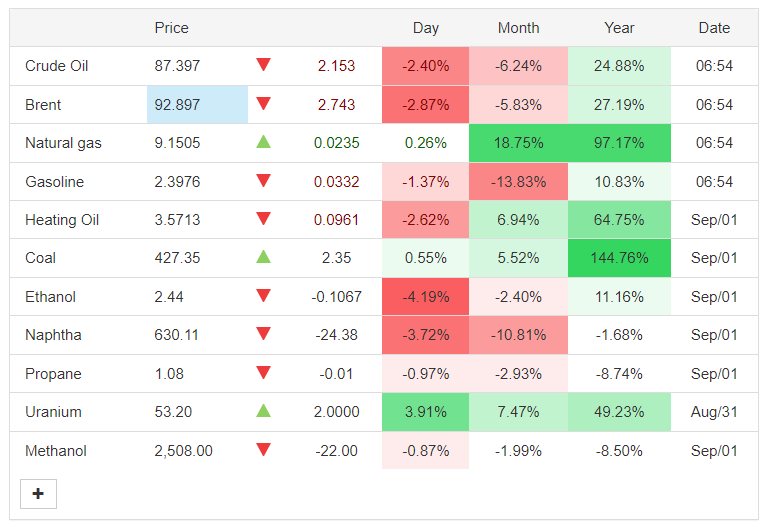Click Ethanol day change -4.19%
The image size is (765, 528).
[425, 297]
